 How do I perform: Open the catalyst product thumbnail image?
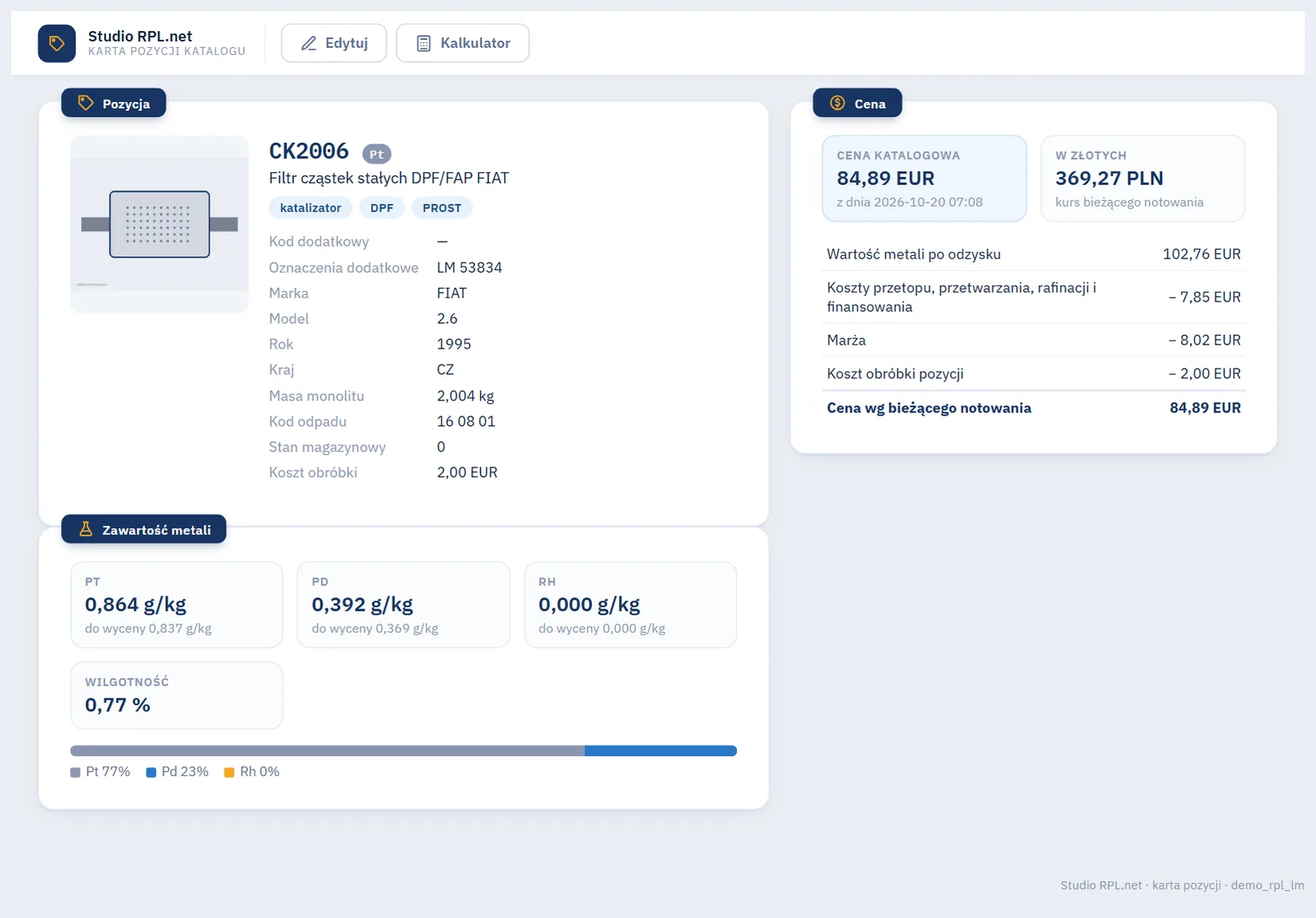(160, 224)
